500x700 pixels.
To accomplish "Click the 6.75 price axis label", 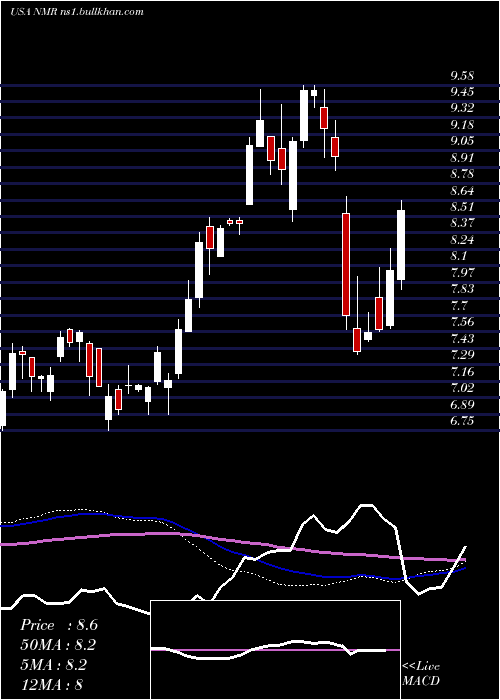I will [462, 421].
